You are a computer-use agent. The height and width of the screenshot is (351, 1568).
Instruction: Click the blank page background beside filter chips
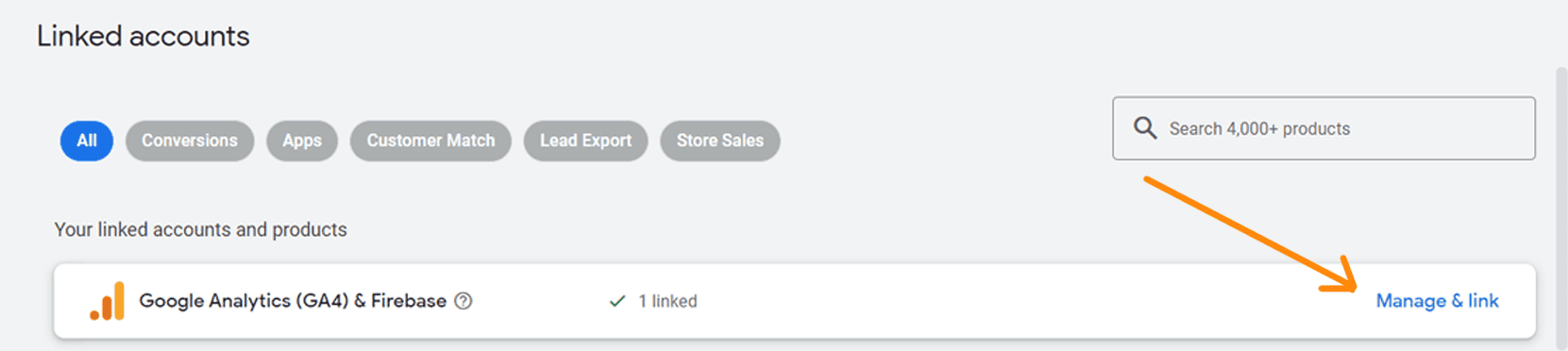click(x=944, y=141)
